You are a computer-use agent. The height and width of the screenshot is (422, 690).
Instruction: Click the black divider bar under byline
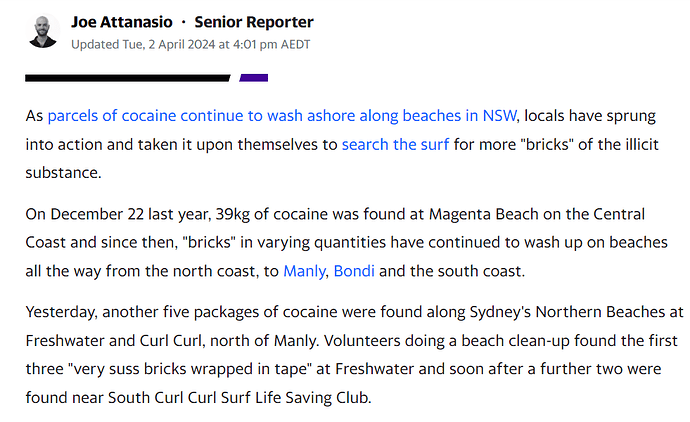[128, 78]
